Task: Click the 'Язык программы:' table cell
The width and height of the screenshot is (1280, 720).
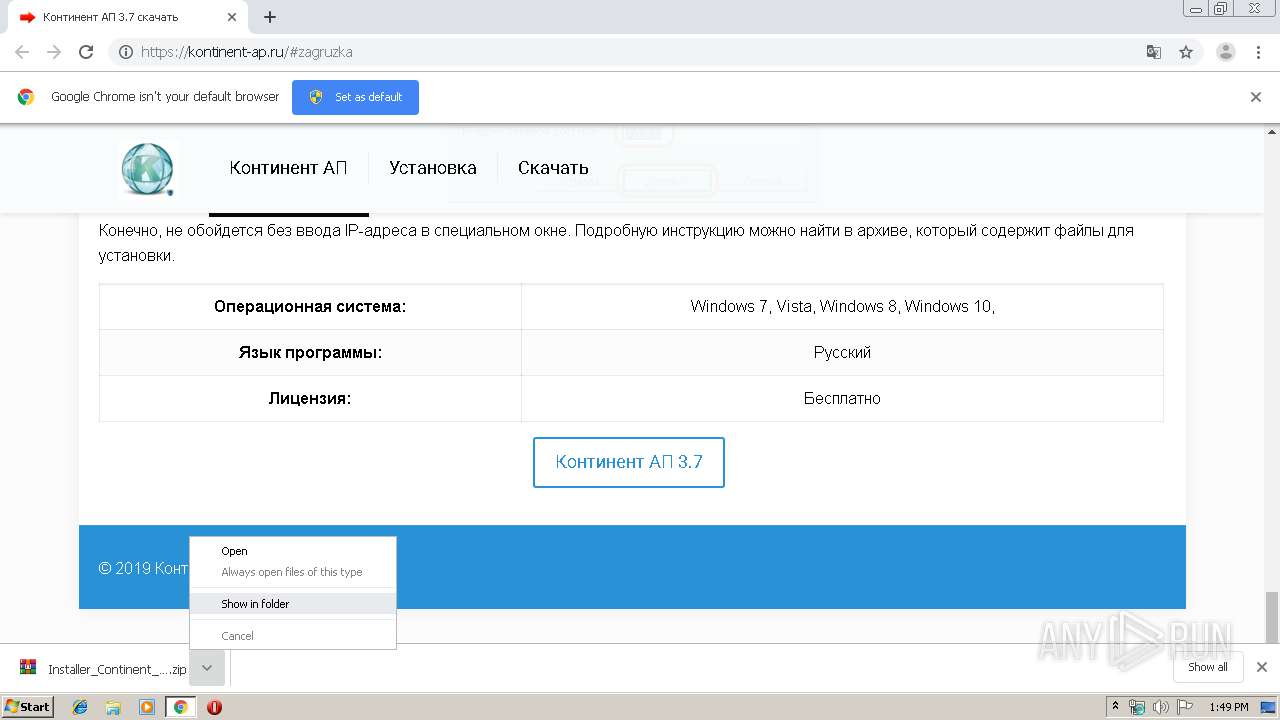Action: pos(310,353)
